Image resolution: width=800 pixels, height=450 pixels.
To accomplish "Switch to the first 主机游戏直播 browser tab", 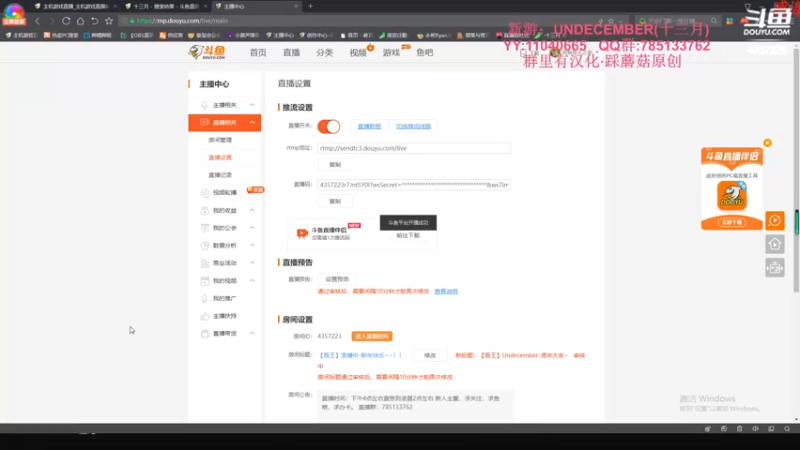I will 76,6.
